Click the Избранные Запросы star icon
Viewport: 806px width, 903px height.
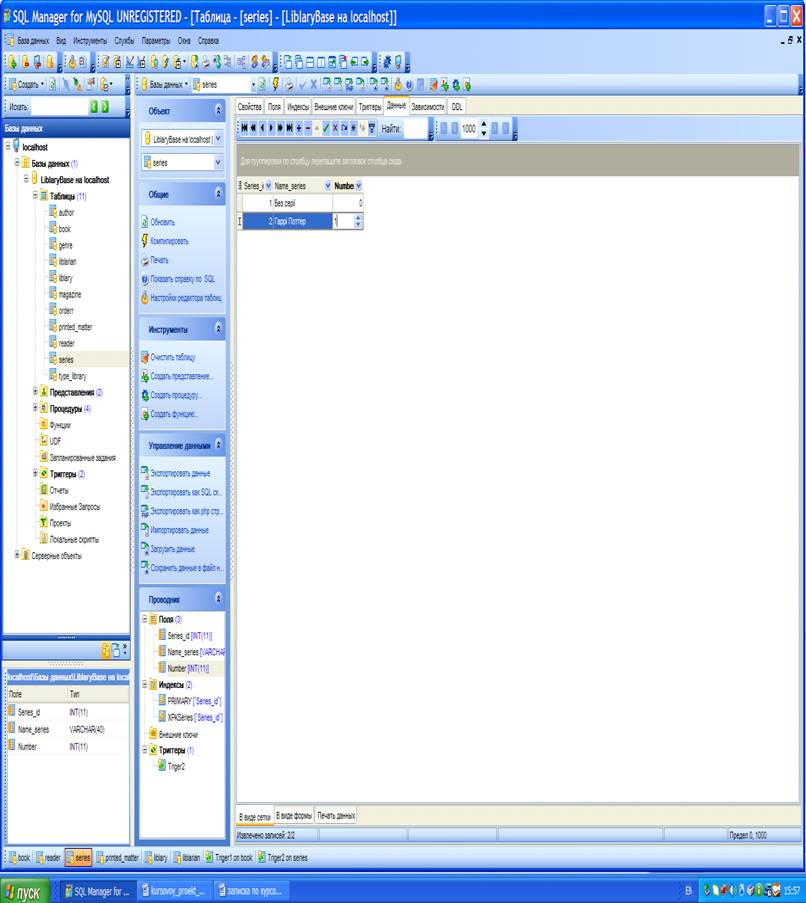(44, 506)
